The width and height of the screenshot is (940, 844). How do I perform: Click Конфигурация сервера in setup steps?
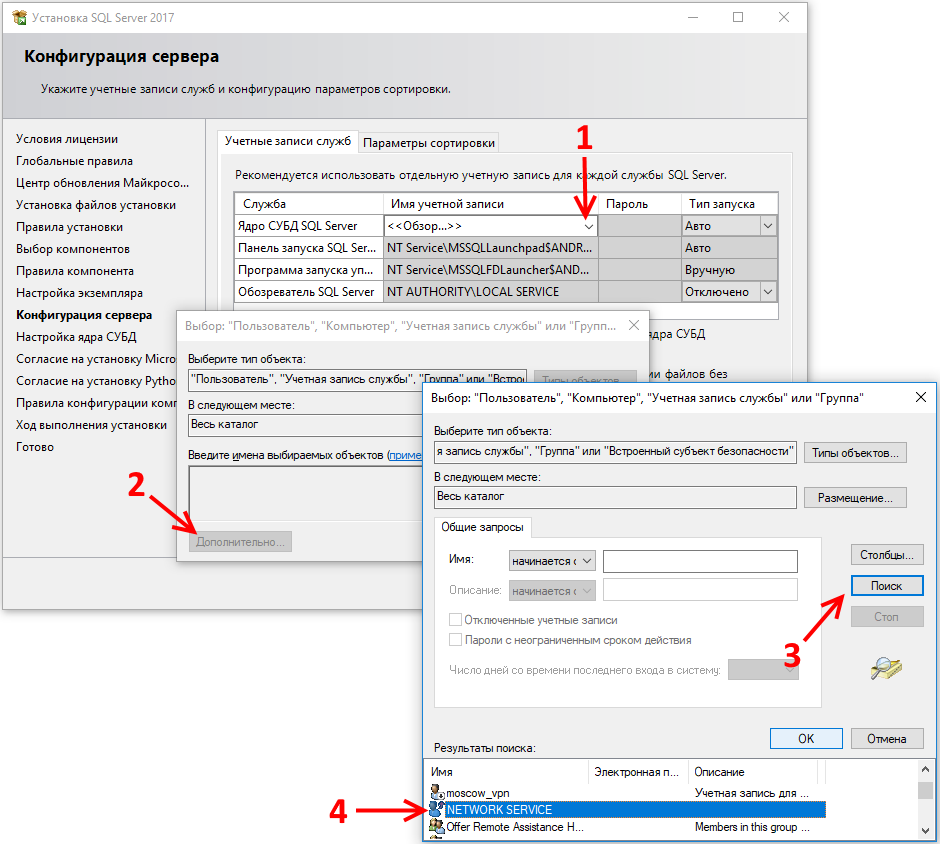click(x=84, y=315)
